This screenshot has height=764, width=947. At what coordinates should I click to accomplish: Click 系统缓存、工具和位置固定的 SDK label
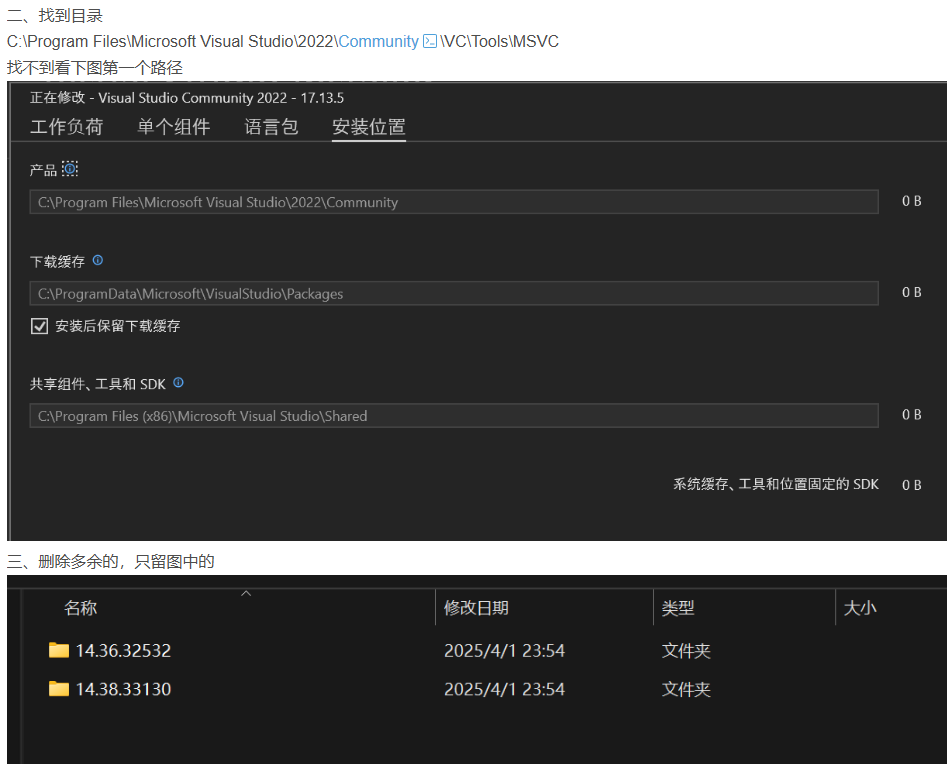(776, 484)
